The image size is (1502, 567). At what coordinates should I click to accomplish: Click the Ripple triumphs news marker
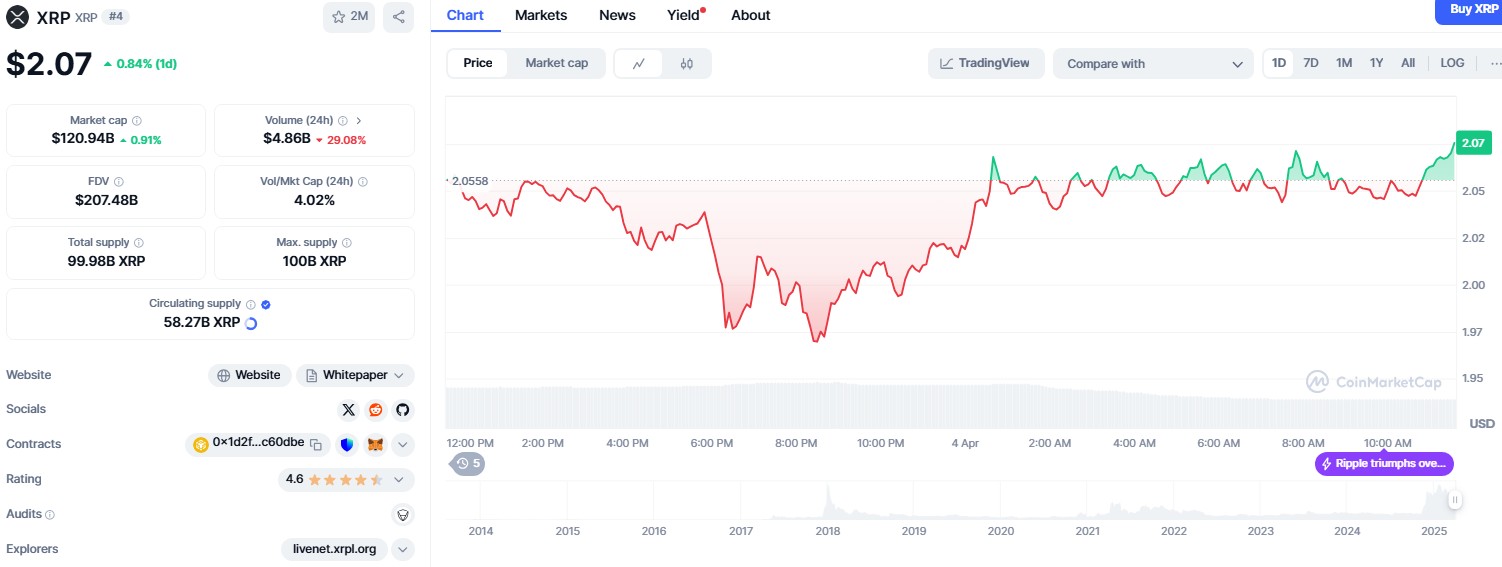click(1384, 464)
